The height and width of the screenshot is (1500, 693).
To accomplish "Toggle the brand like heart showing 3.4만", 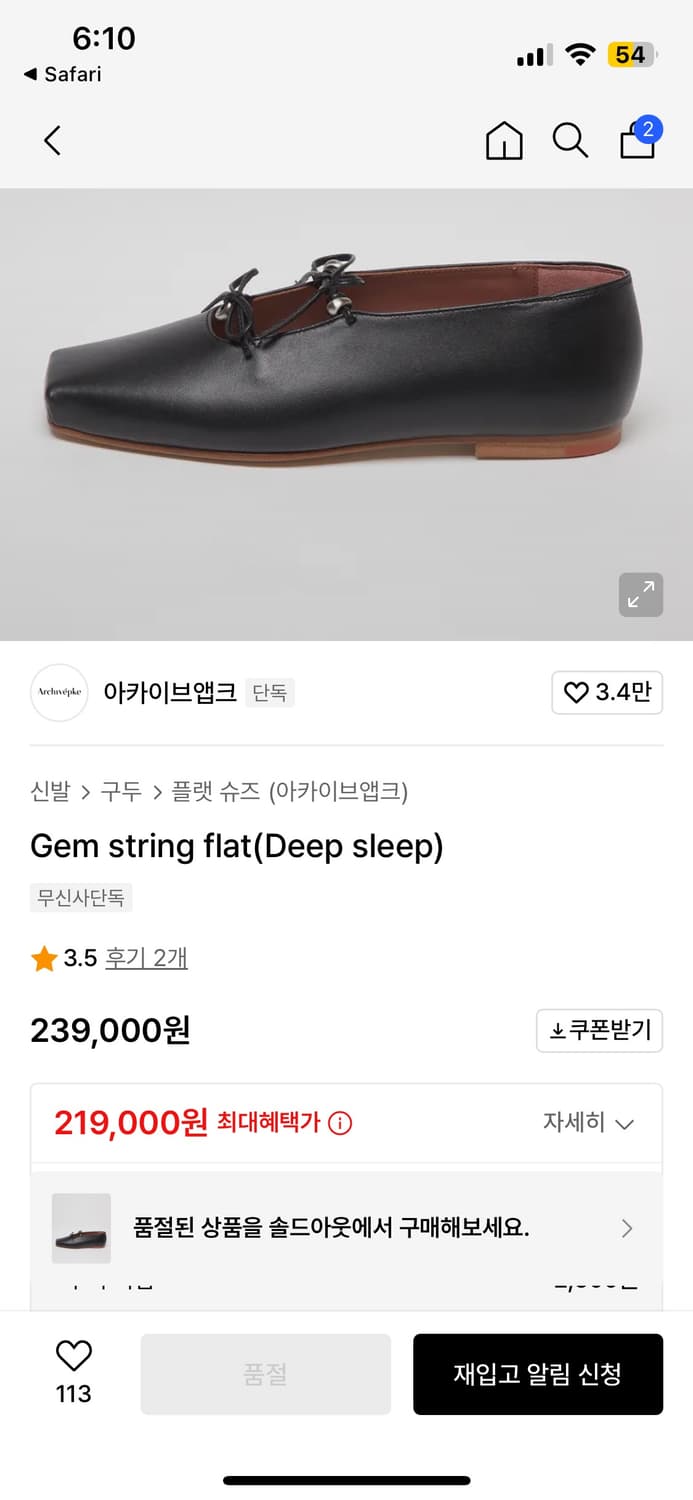I will click(606, 693).
